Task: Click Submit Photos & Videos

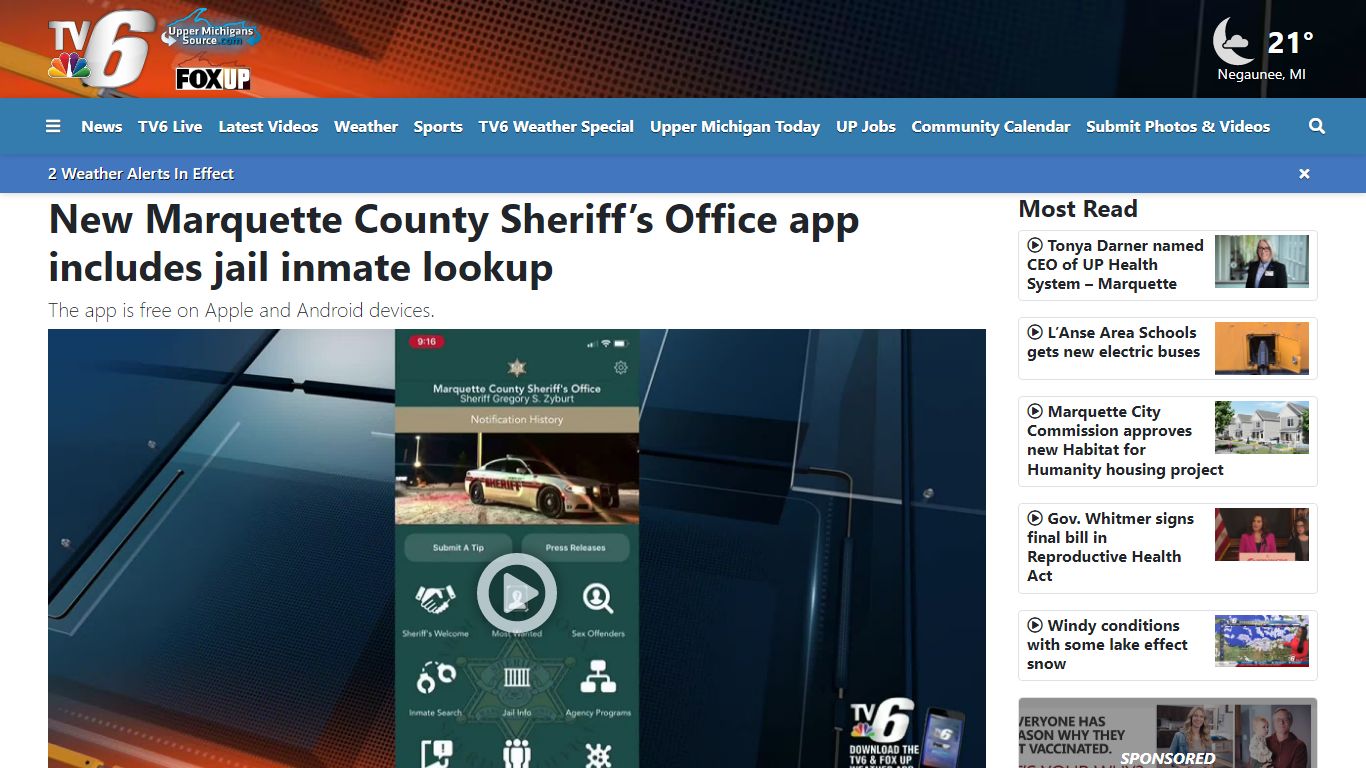Action: pyautogui.click(x=1178, y=126)
